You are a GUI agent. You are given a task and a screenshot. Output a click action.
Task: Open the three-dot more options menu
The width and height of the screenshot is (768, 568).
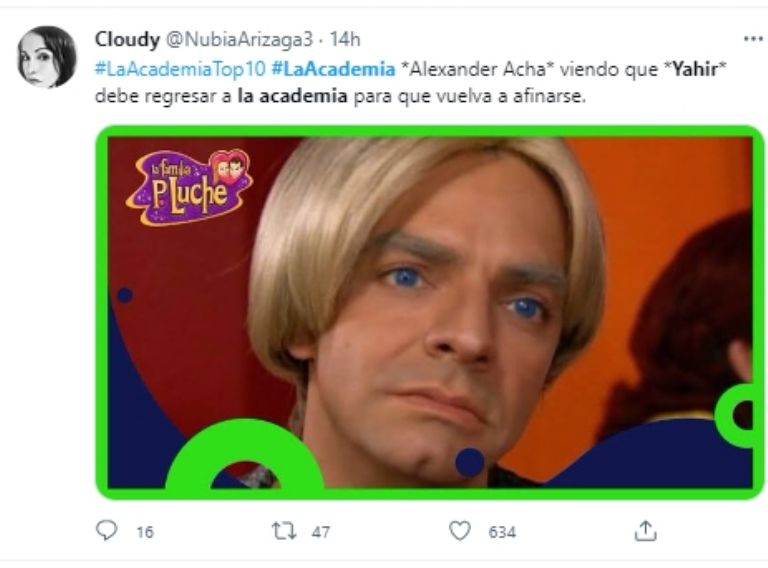click(x=753, y=39)
